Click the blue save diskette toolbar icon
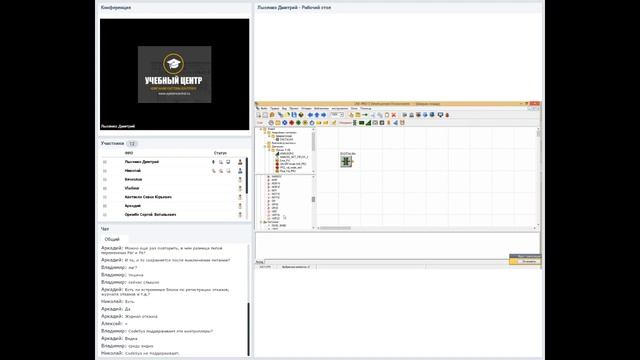Image resolution: width=640 pixels, height=360 pixels. [x=294, y=115]
